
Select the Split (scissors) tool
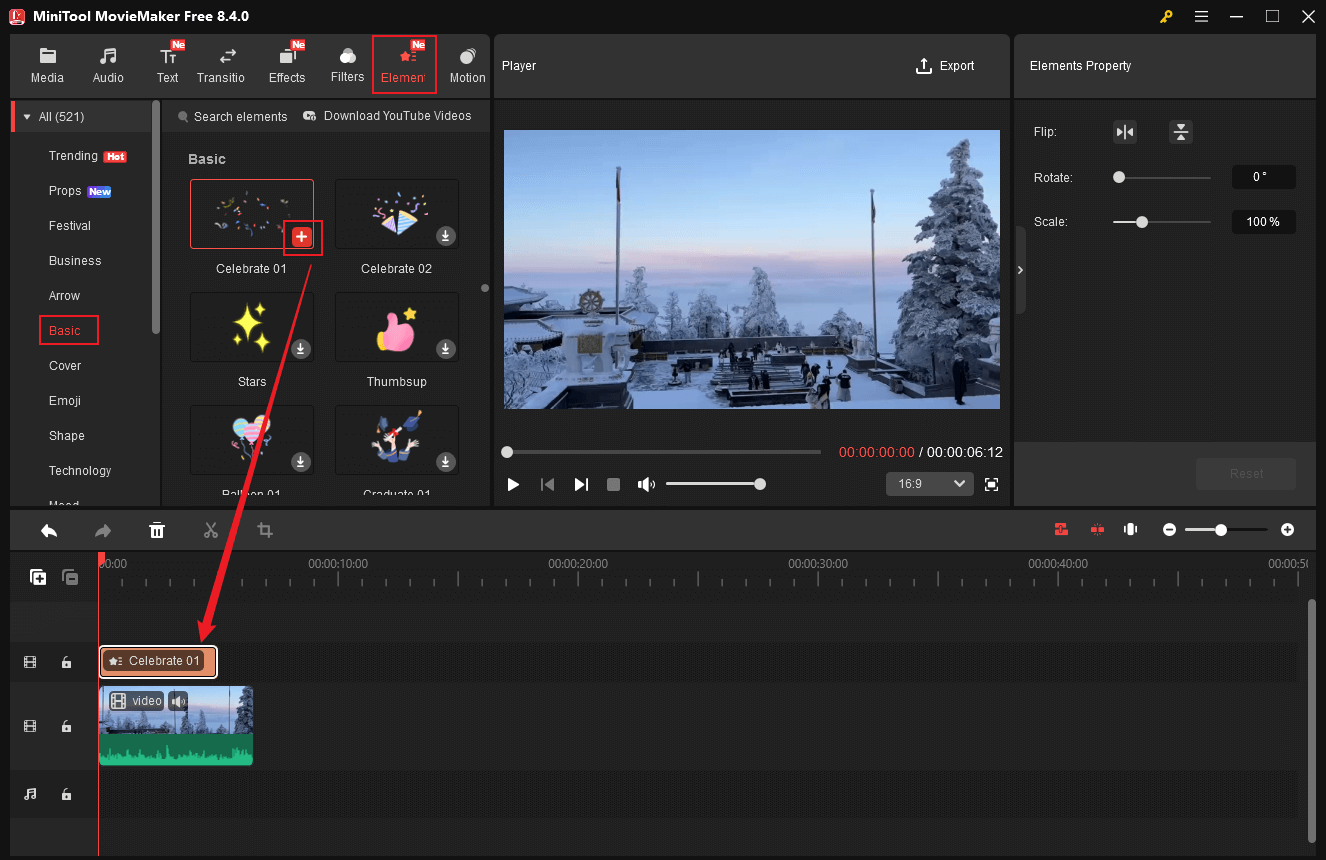(211, 530)
